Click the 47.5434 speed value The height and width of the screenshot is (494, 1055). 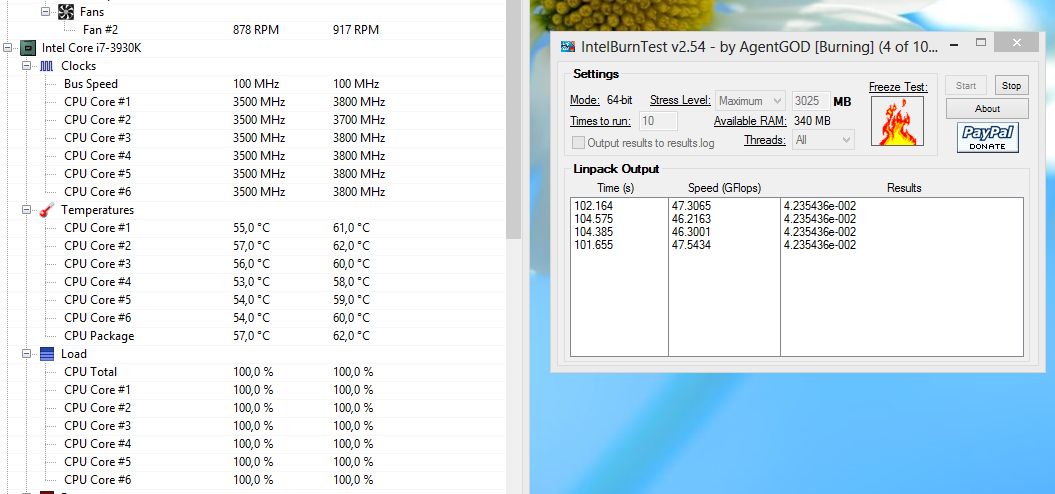691,245
